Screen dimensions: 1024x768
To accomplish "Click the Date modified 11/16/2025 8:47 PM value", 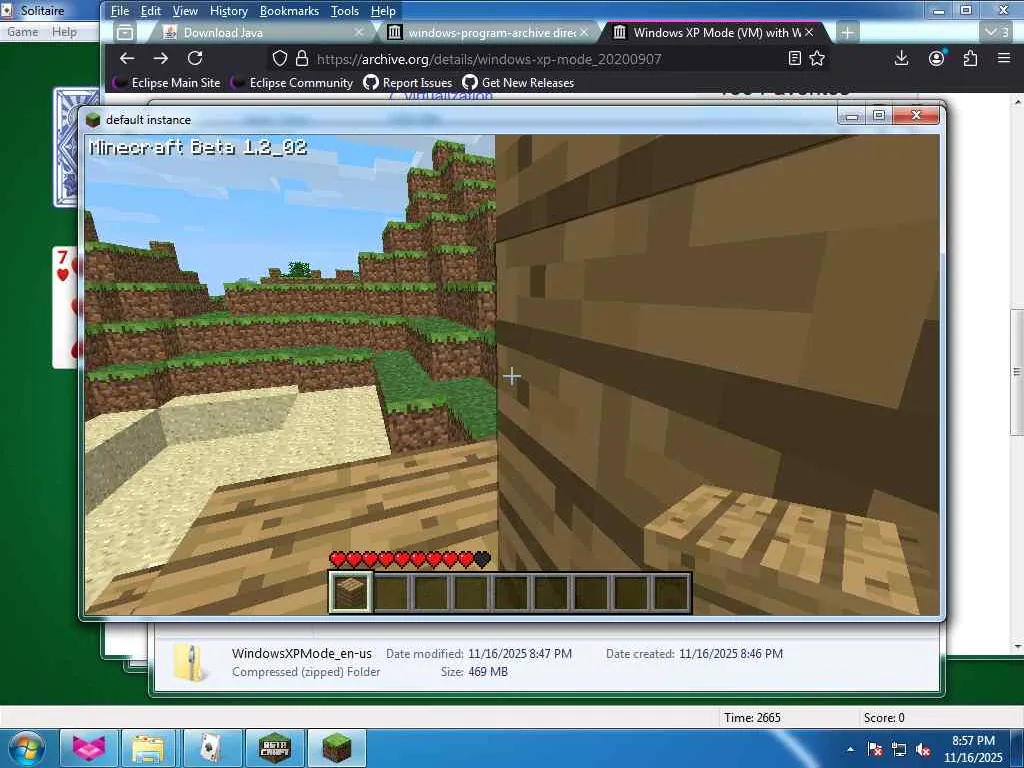I will click(x=520, y=653).
